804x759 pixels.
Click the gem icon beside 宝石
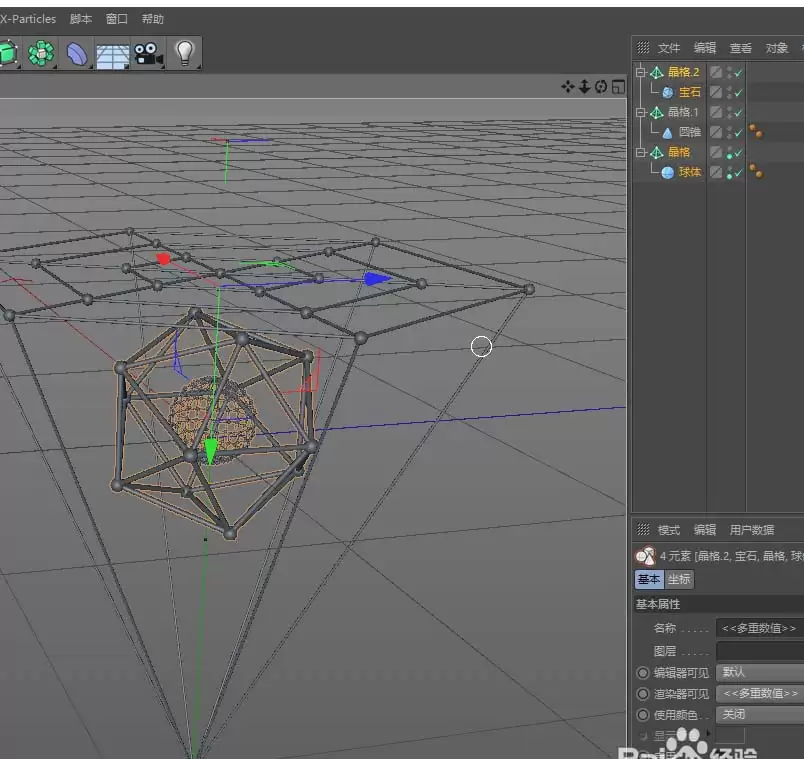(x=666, y=91)
